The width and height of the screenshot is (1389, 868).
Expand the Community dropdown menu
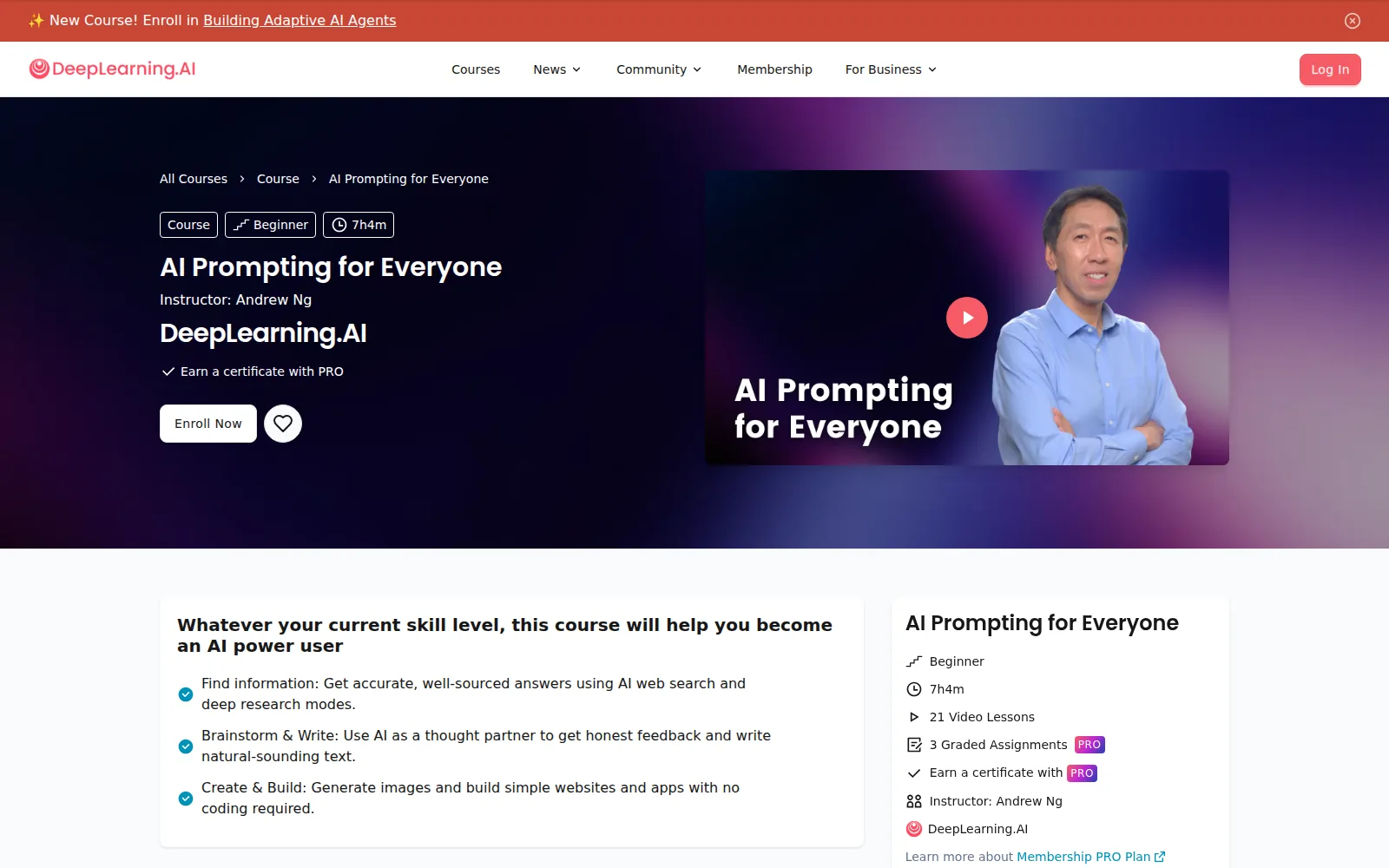[659, 69]
